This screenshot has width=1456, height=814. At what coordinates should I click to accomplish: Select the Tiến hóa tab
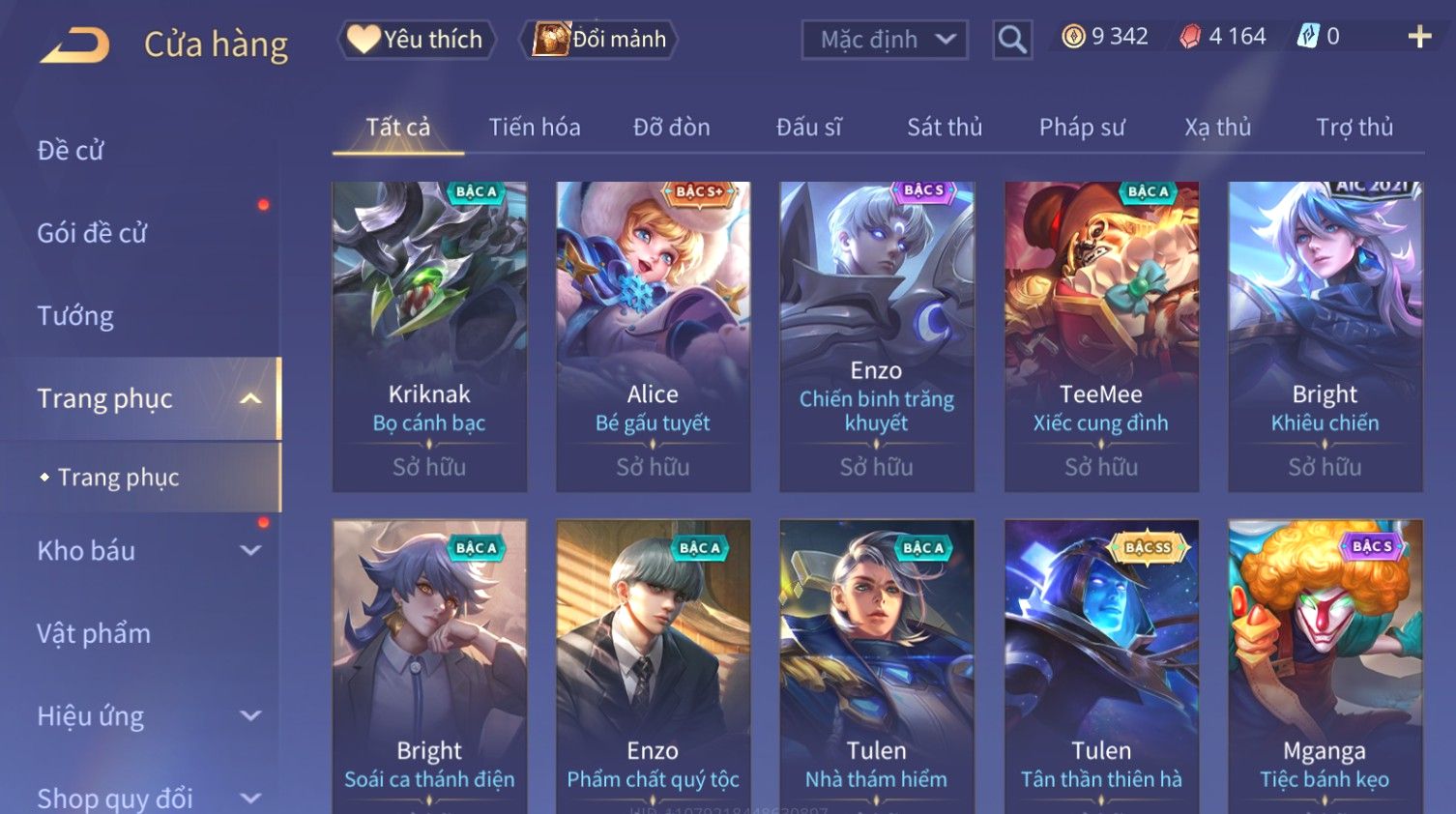click(x=535, y=127)
